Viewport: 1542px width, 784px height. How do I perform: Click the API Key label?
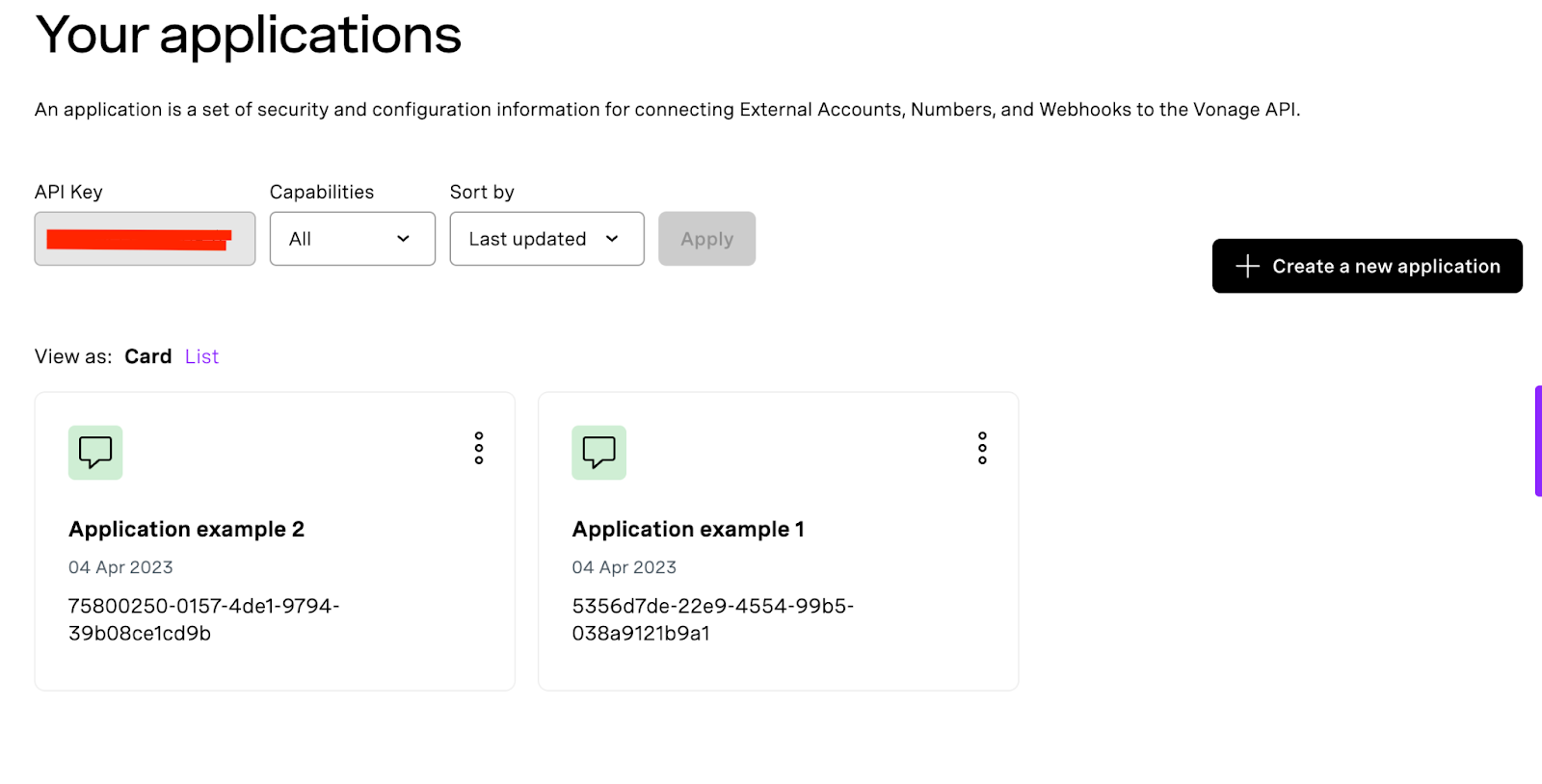68,192
